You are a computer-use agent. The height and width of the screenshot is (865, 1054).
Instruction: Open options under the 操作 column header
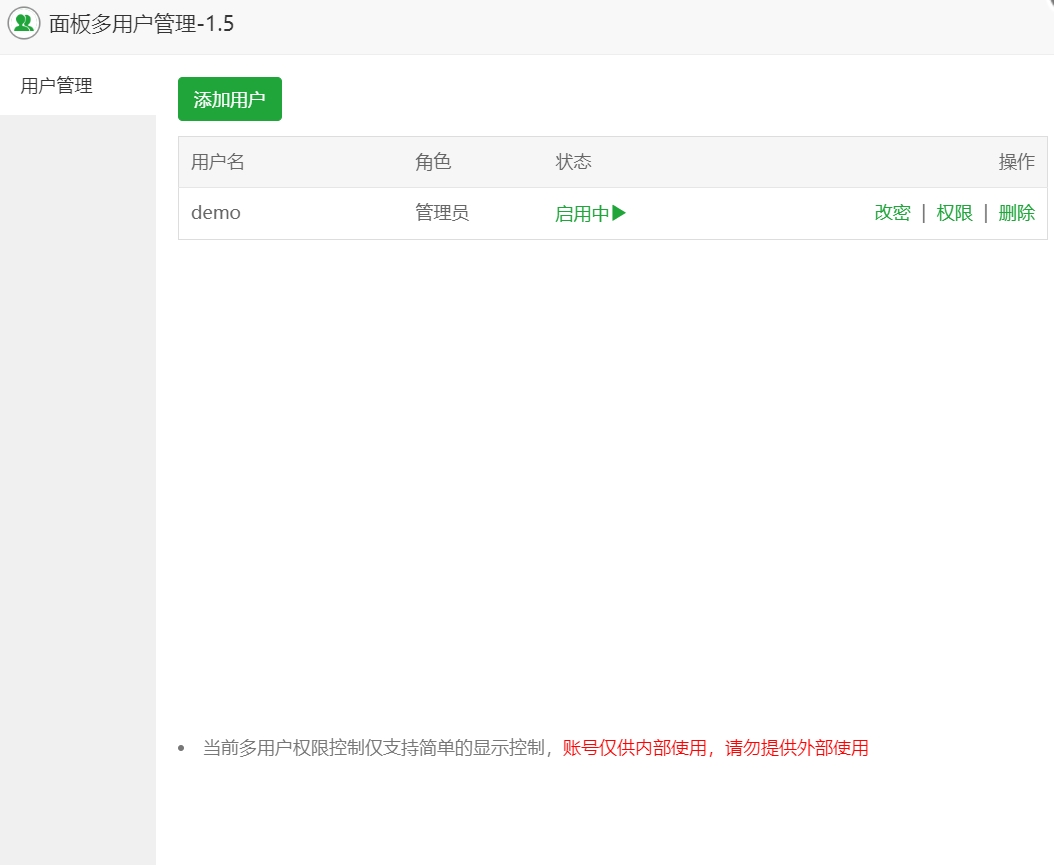[1016, 162]
